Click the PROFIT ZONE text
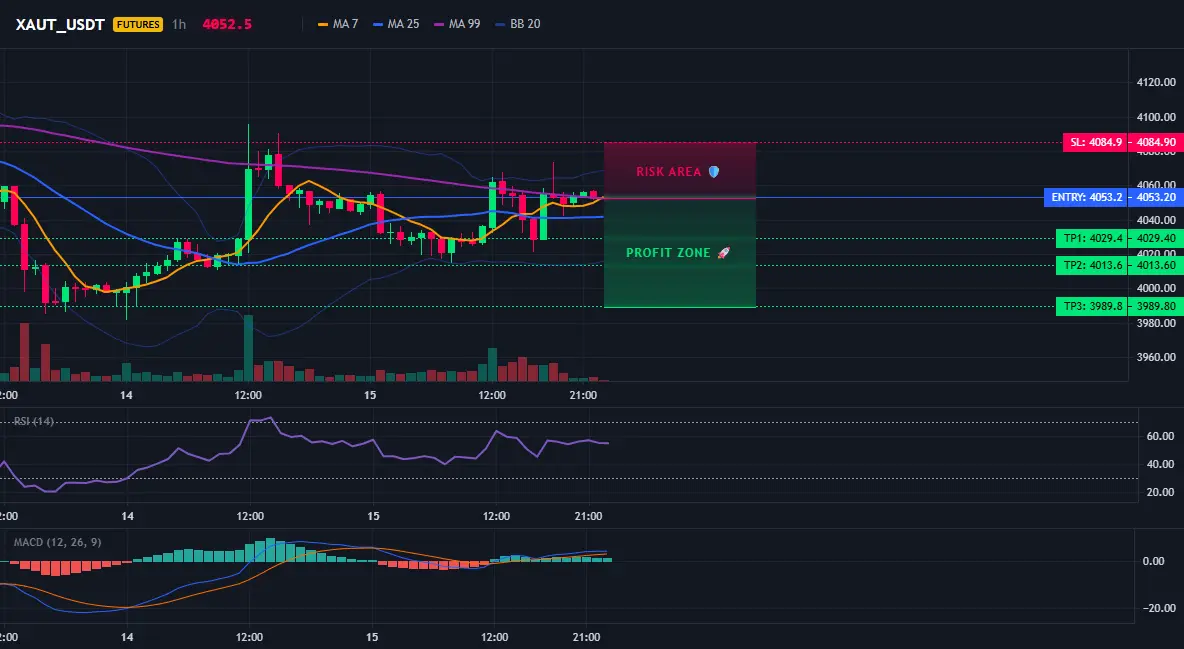This screenshot has width=1184, height=649. coord(668,253)
